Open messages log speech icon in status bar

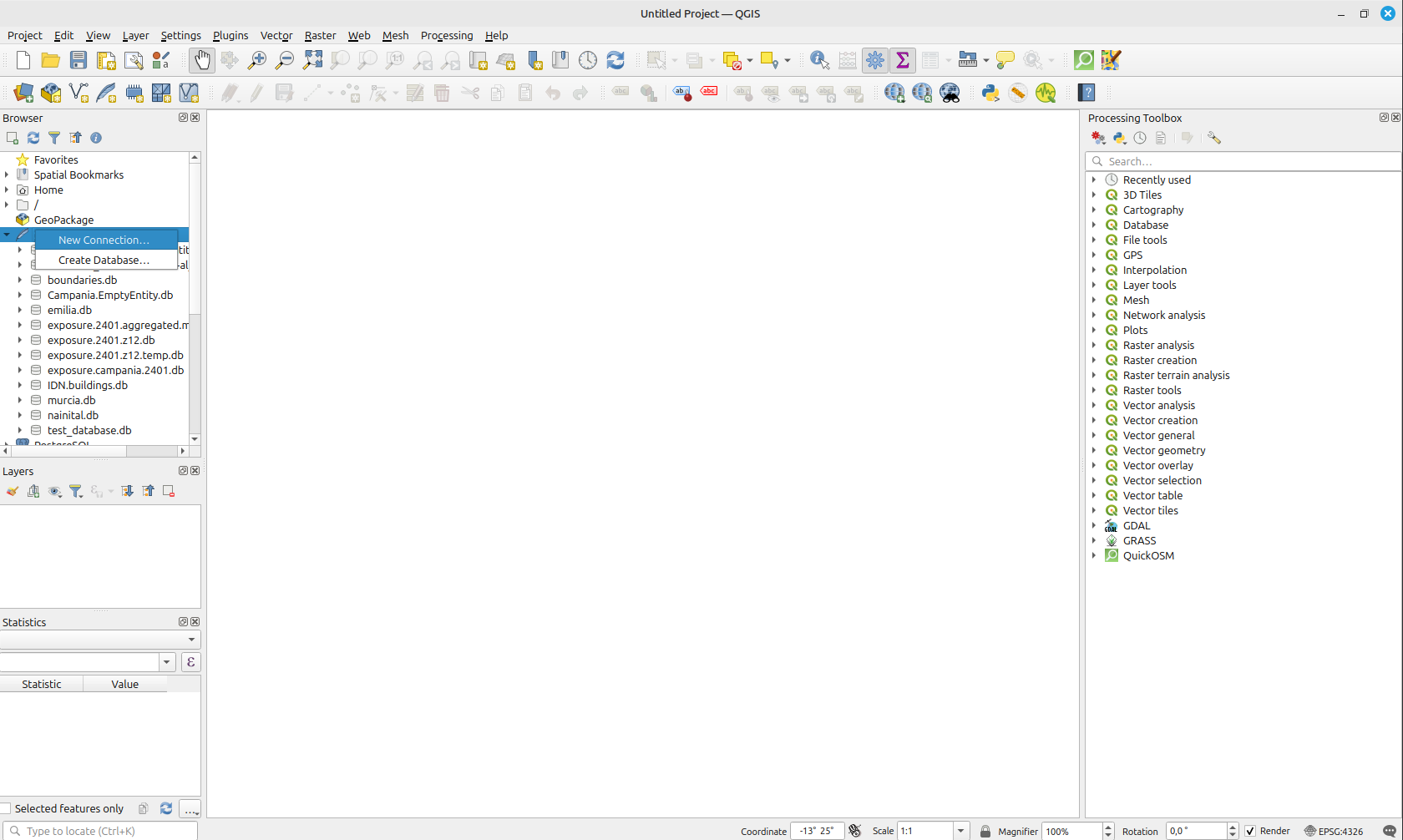(1390, 831)
